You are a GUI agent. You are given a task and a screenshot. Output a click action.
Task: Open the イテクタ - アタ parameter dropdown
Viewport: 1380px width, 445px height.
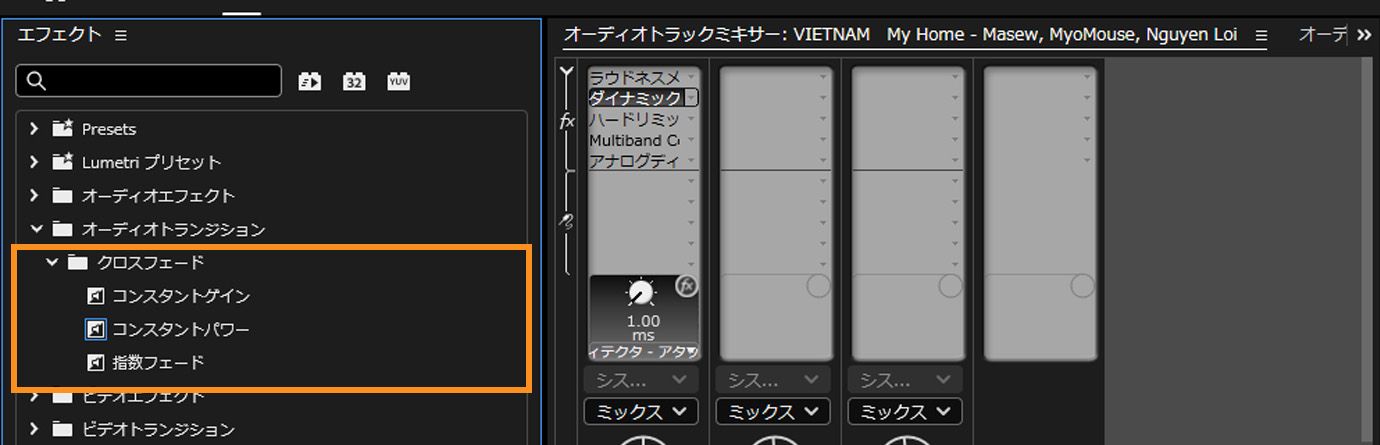(x=644, y=351)
